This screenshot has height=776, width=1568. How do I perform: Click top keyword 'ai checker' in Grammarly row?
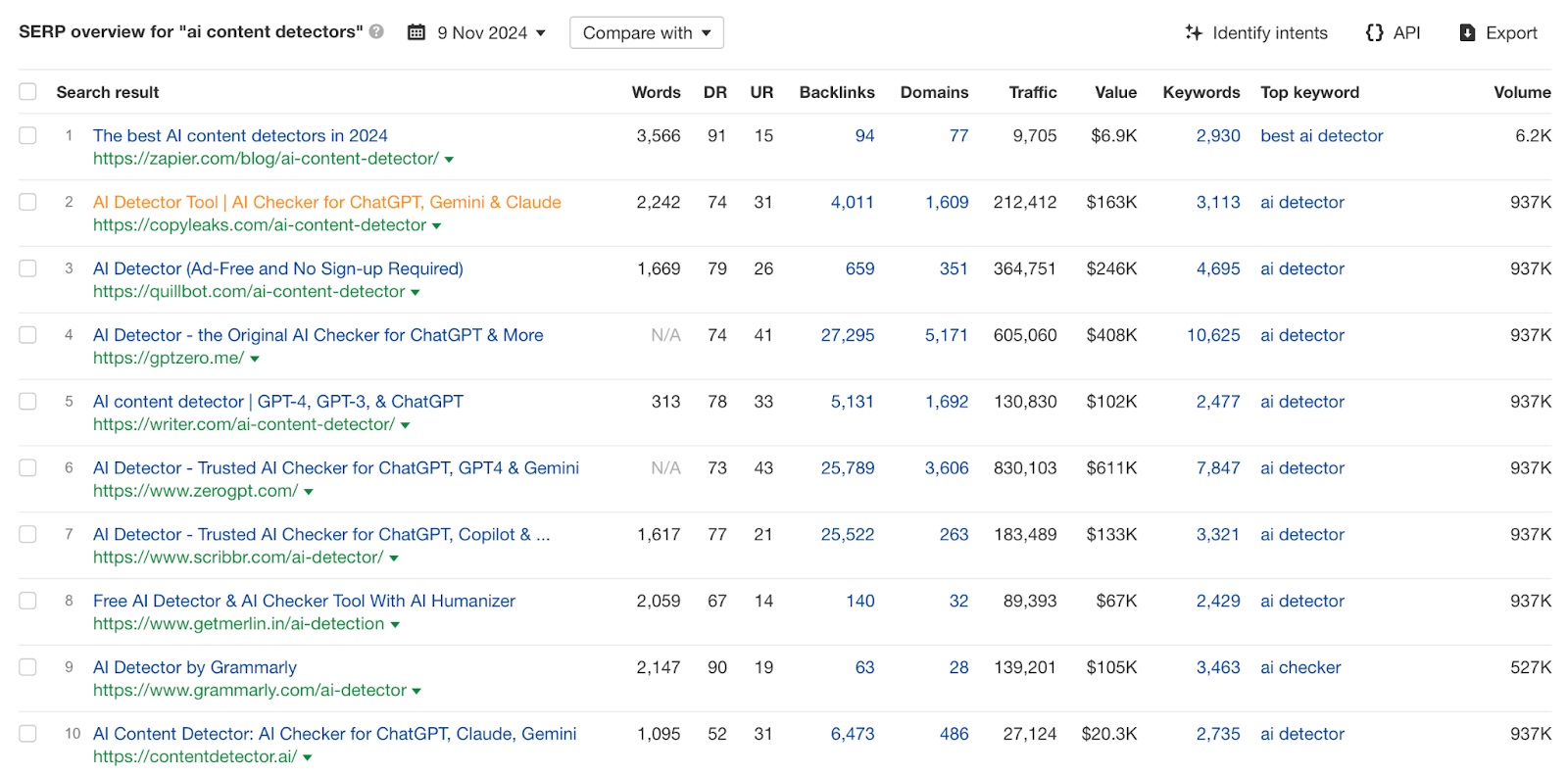(x=1300, y=667)
